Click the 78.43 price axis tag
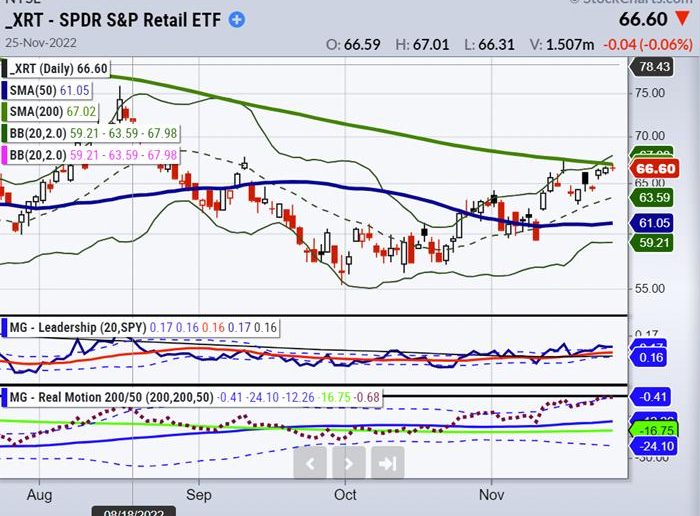This screenshot has width=700, height=516. click(x=651, y=67)
